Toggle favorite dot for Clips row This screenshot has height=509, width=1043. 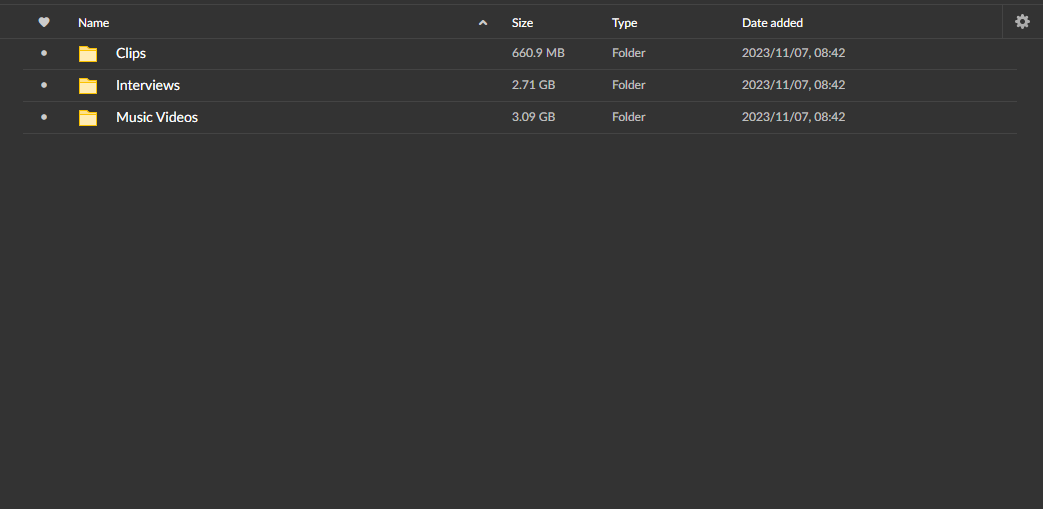pyautogui.click(x=44, y=53)
